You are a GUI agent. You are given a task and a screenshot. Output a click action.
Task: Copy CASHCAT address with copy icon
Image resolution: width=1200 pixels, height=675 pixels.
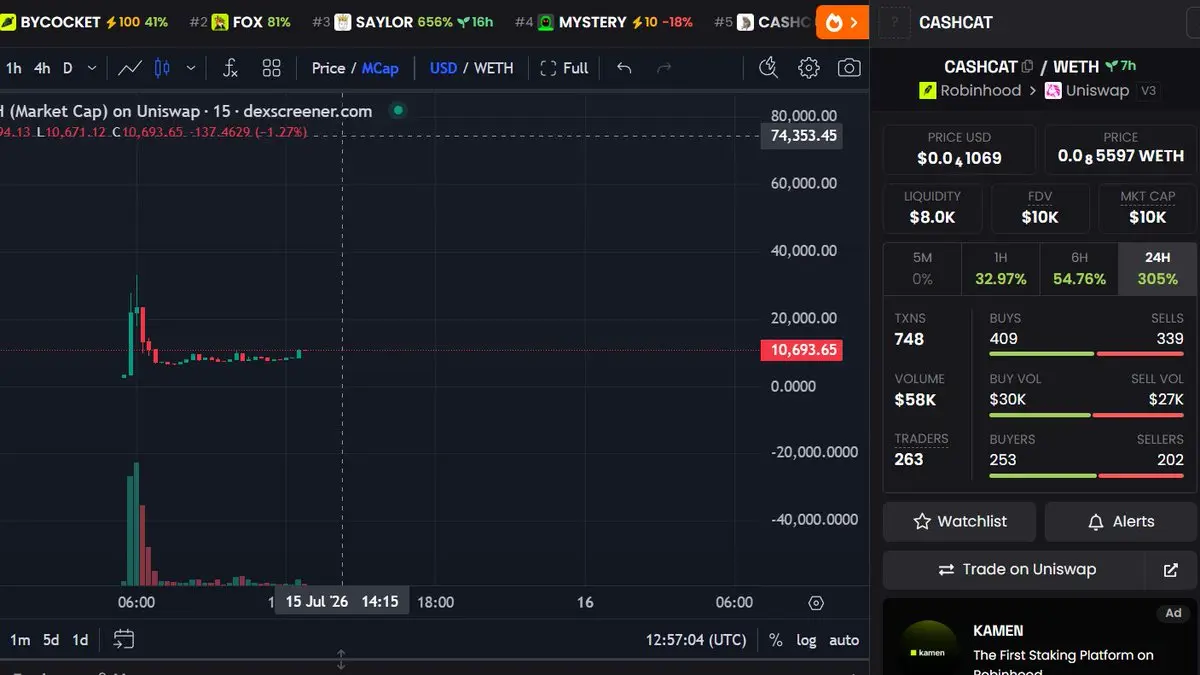coord(1027,66)
